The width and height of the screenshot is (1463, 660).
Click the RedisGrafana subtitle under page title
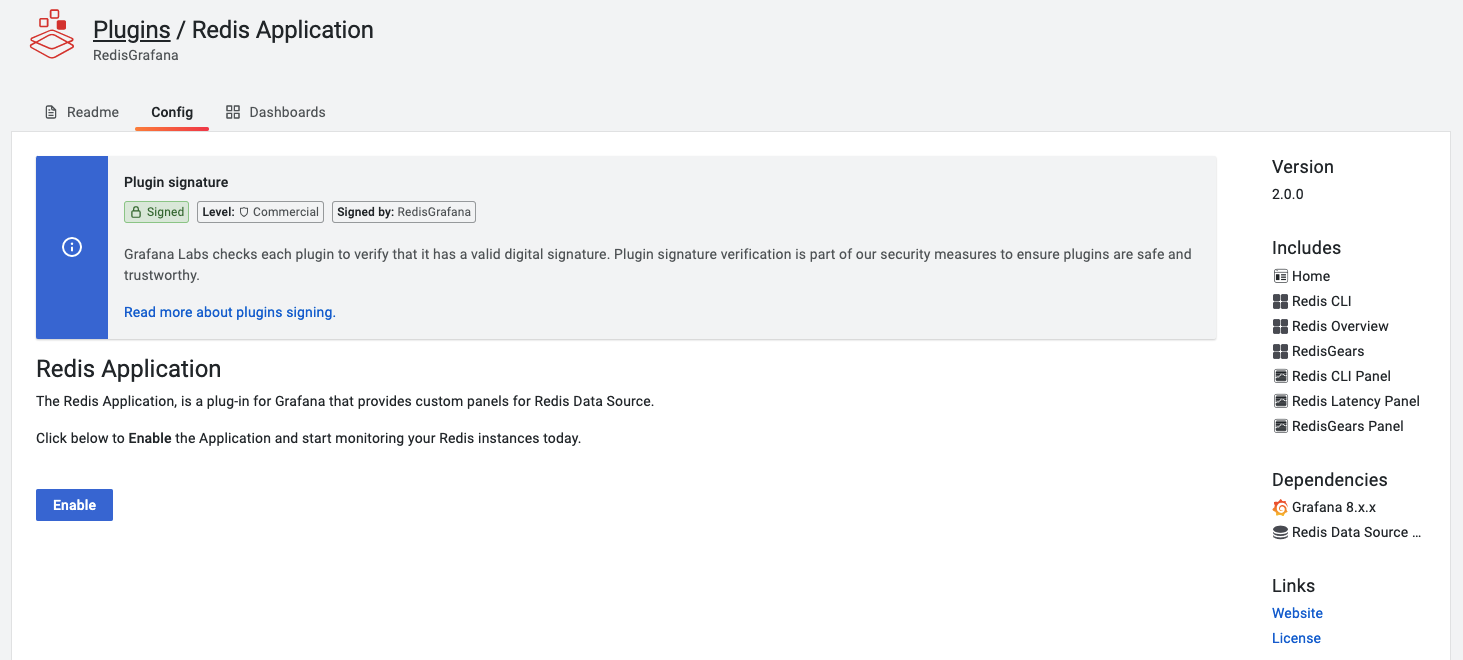[x=136, y=55]
